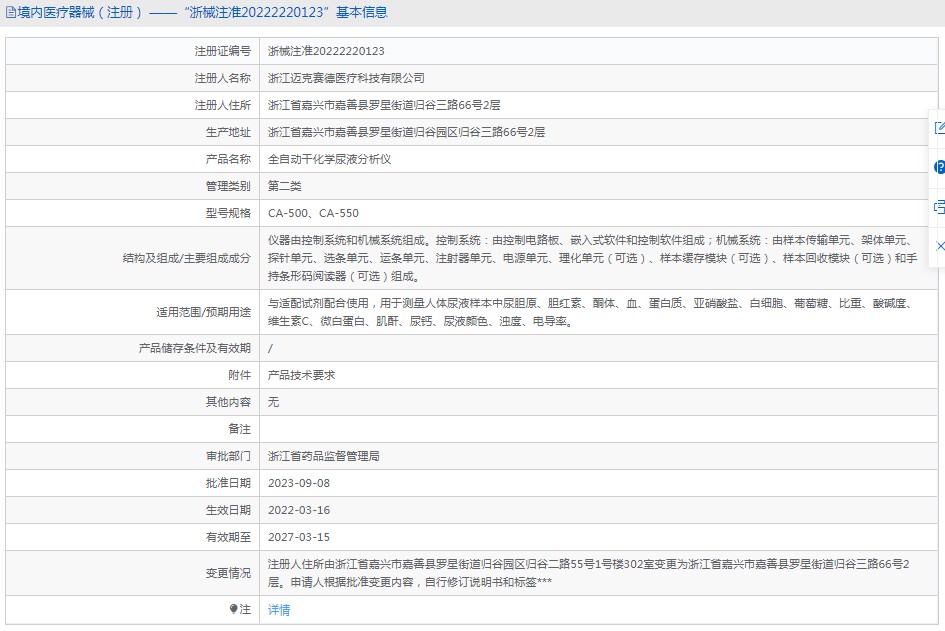Click the 型号规格 row label
Viewport: 945px width, 631px height.
pyautogui.click(x=228, y=213)
